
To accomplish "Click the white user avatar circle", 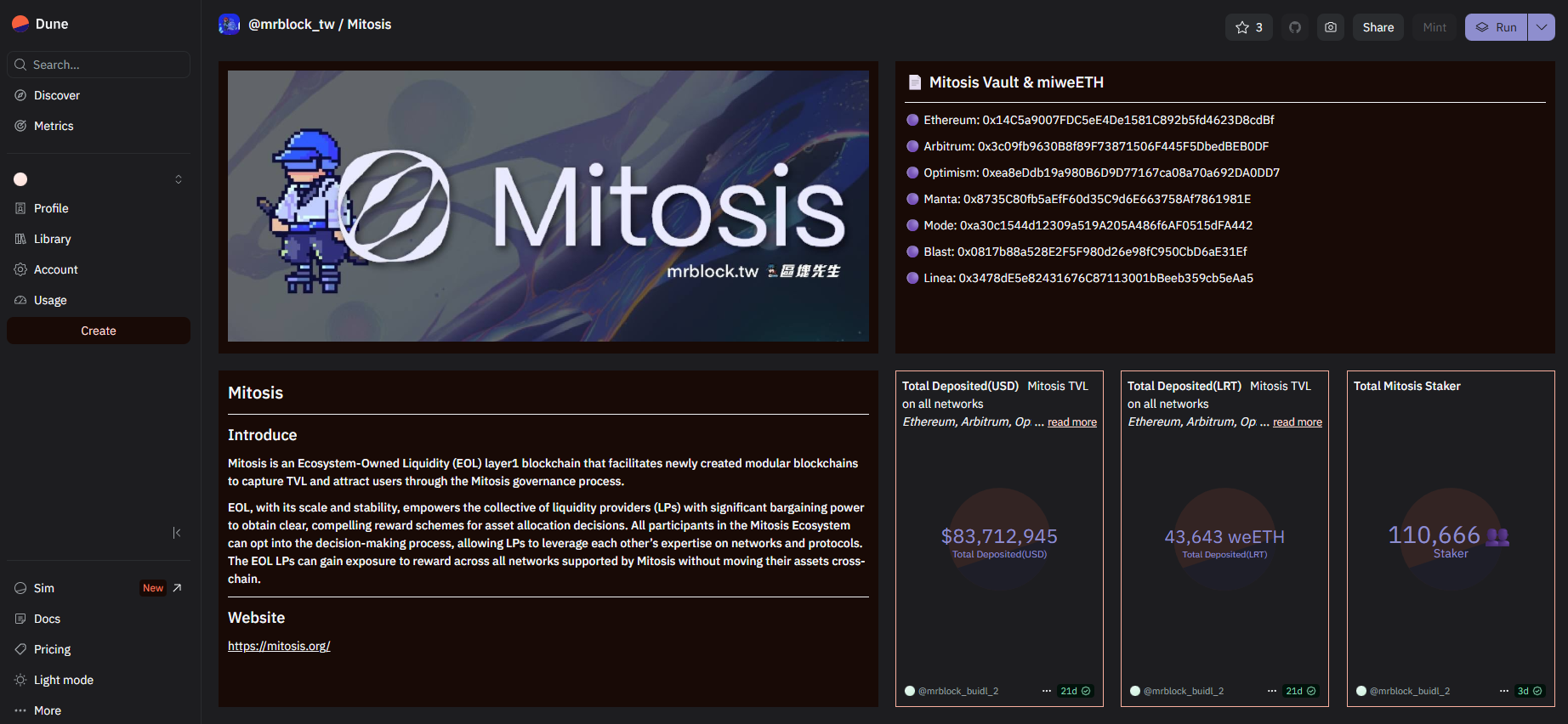I will pos(20,179).
